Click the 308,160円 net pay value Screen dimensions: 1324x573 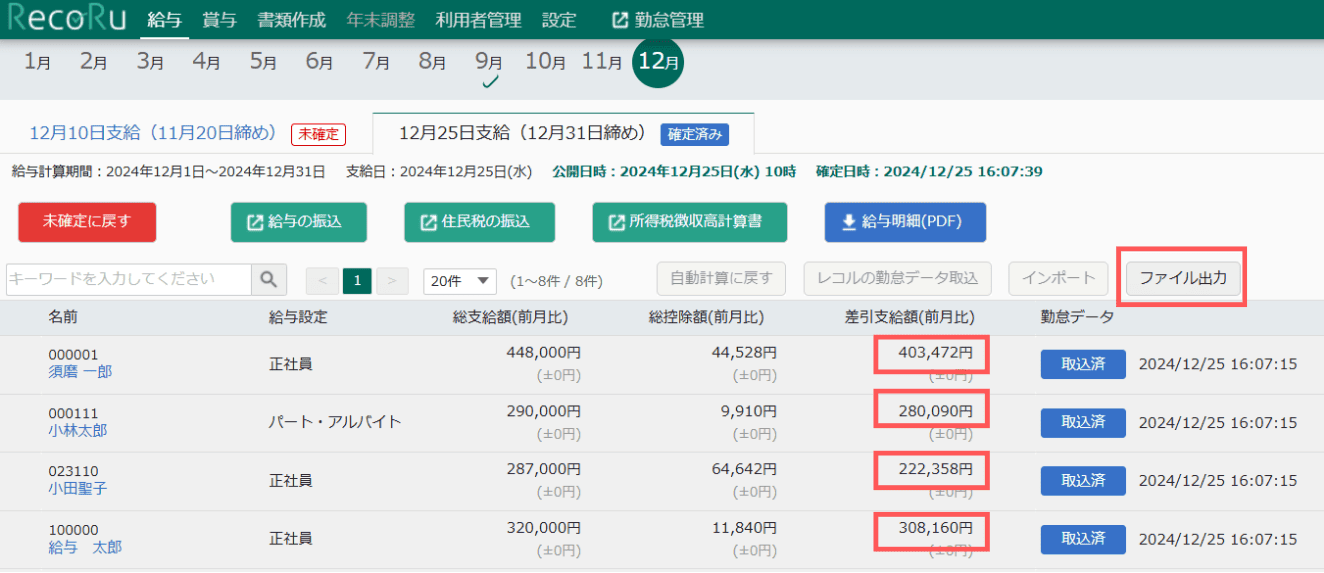pyautogui.click(x=935, y=528)
